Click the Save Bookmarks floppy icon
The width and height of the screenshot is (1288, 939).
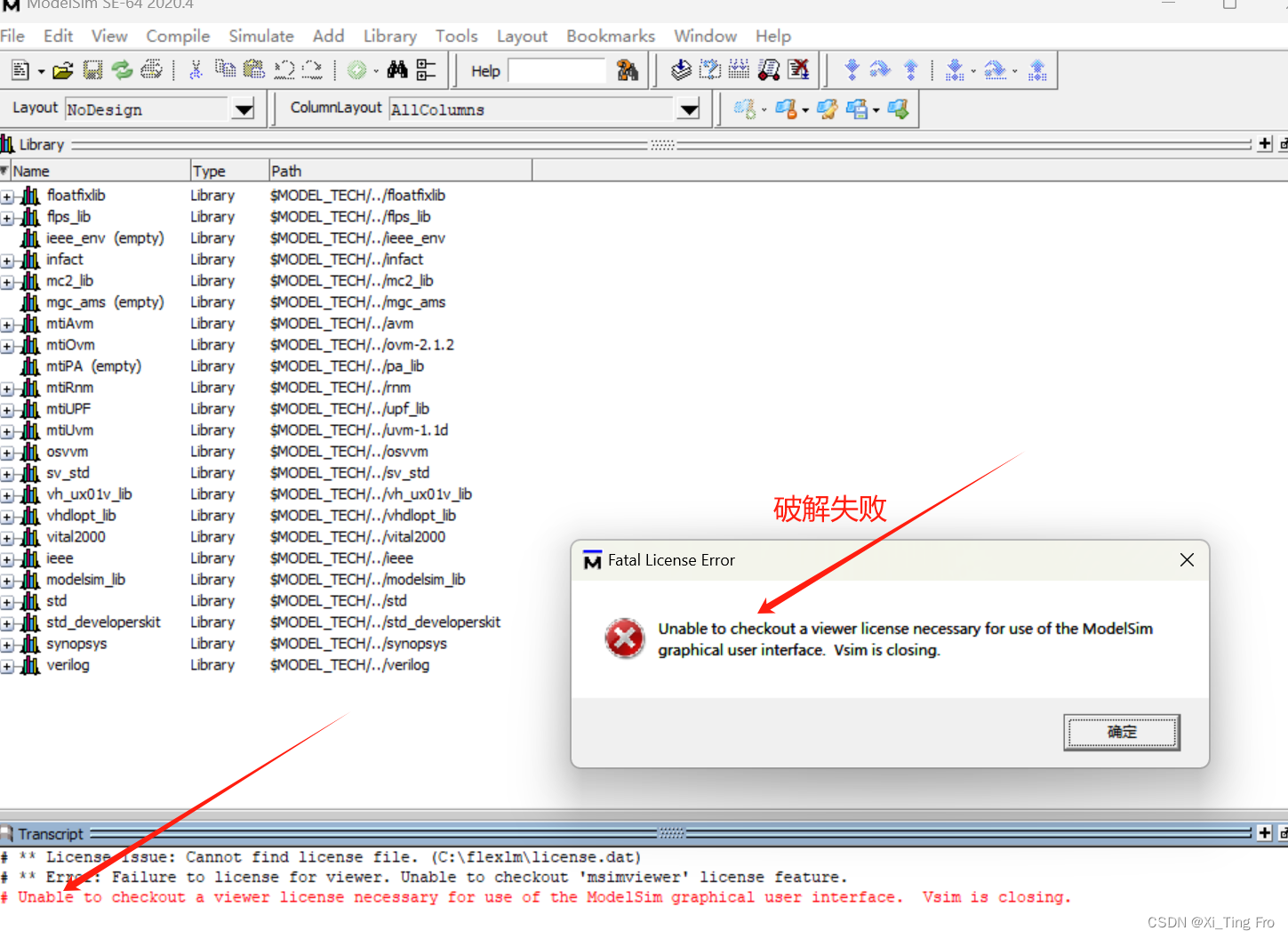pyautogui.click(x=857, y=109)
